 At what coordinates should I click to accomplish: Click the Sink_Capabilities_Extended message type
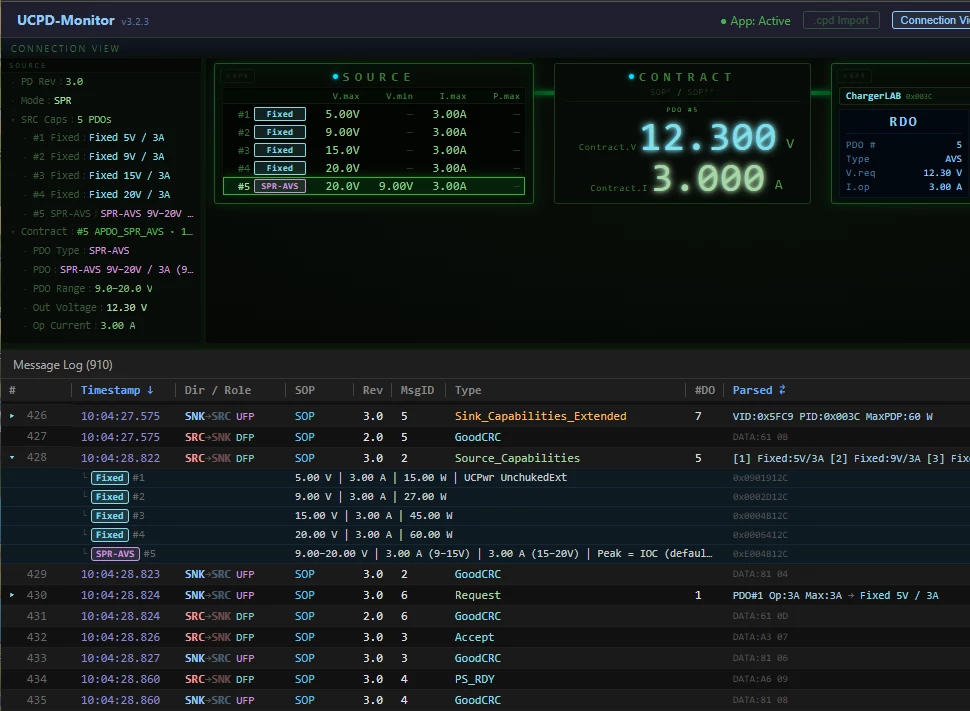540,416
